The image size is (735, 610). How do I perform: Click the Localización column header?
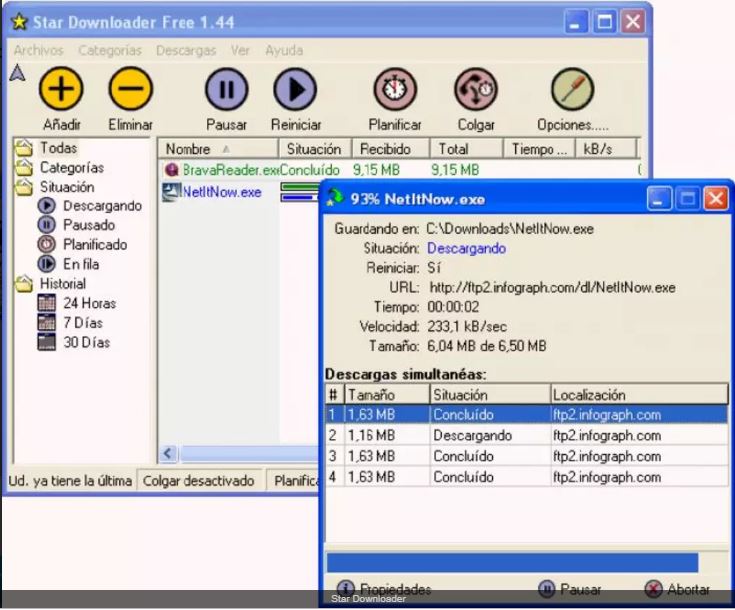pyautogui.click(x=639, y=395)
